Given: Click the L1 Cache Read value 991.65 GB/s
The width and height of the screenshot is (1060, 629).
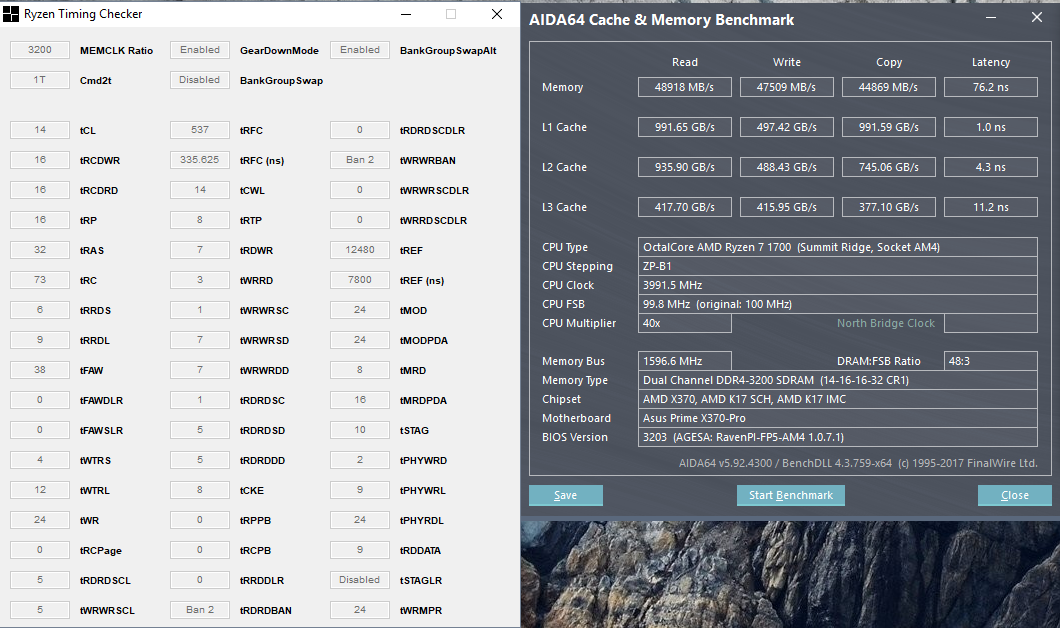Looking at the screenshot, I should coord(685,127).
